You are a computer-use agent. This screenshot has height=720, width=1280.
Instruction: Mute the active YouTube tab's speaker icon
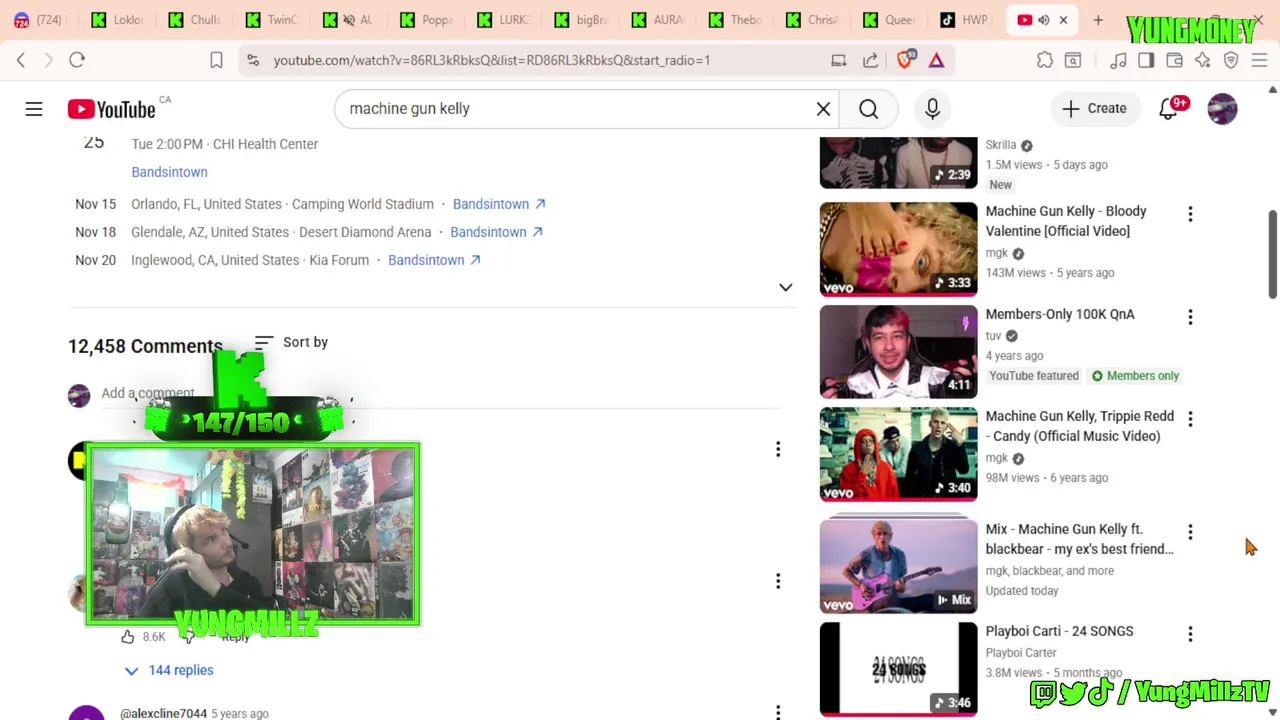click(1043, 20)
